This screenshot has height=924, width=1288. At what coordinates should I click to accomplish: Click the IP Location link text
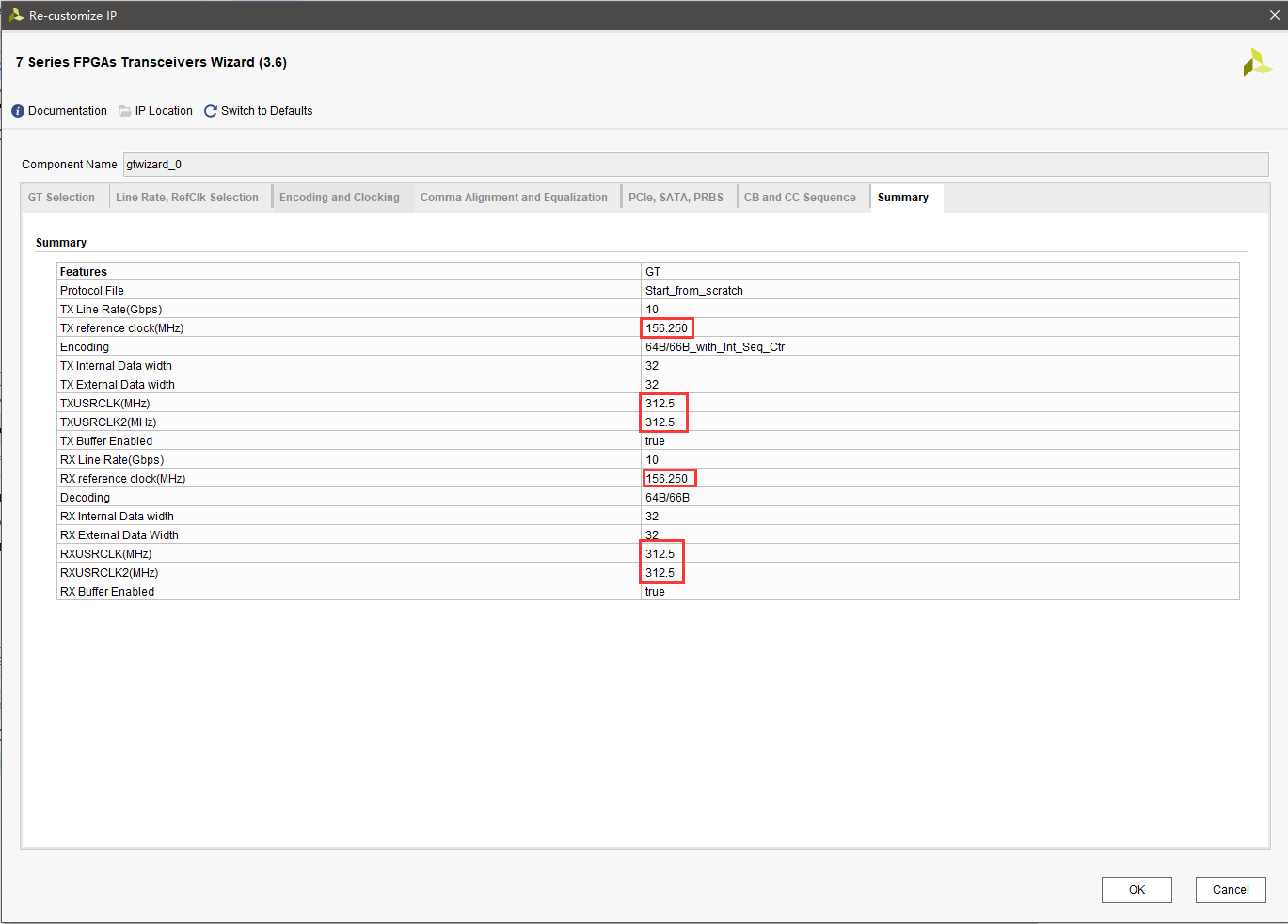(164, 111)
